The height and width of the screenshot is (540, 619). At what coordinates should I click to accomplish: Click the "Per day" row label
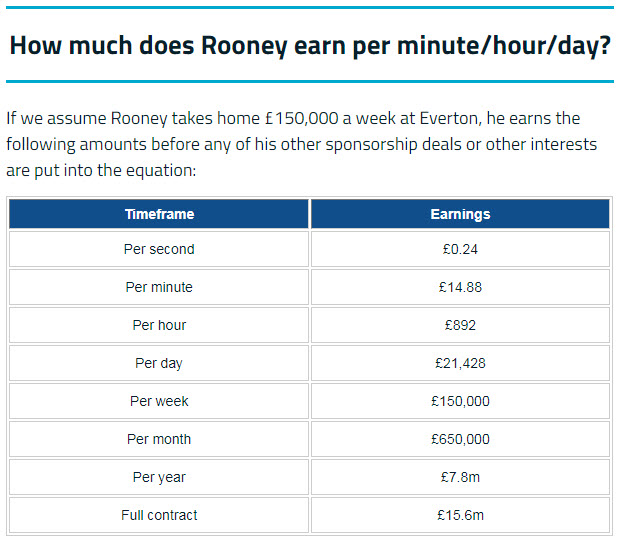pyautogui.click(x=159, y=363)
